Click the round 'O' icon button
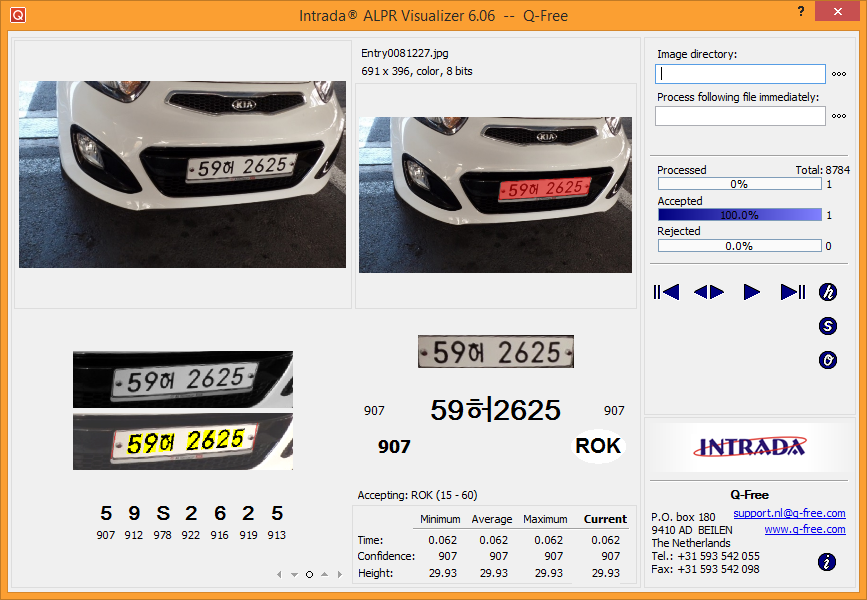The image size is (867, 600). [x=828, y=361]
